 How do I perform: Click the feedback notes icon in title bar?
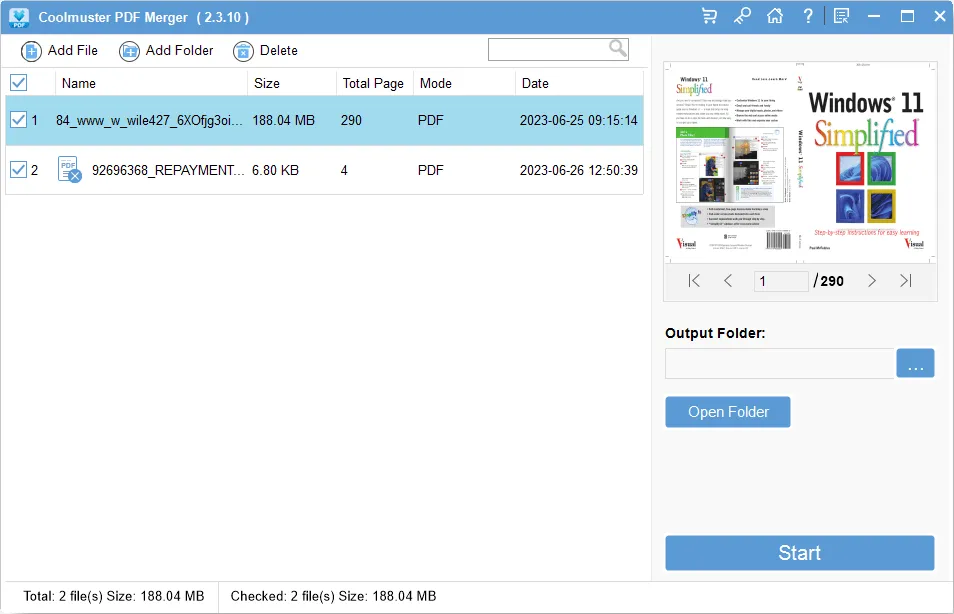pos(841,16)
